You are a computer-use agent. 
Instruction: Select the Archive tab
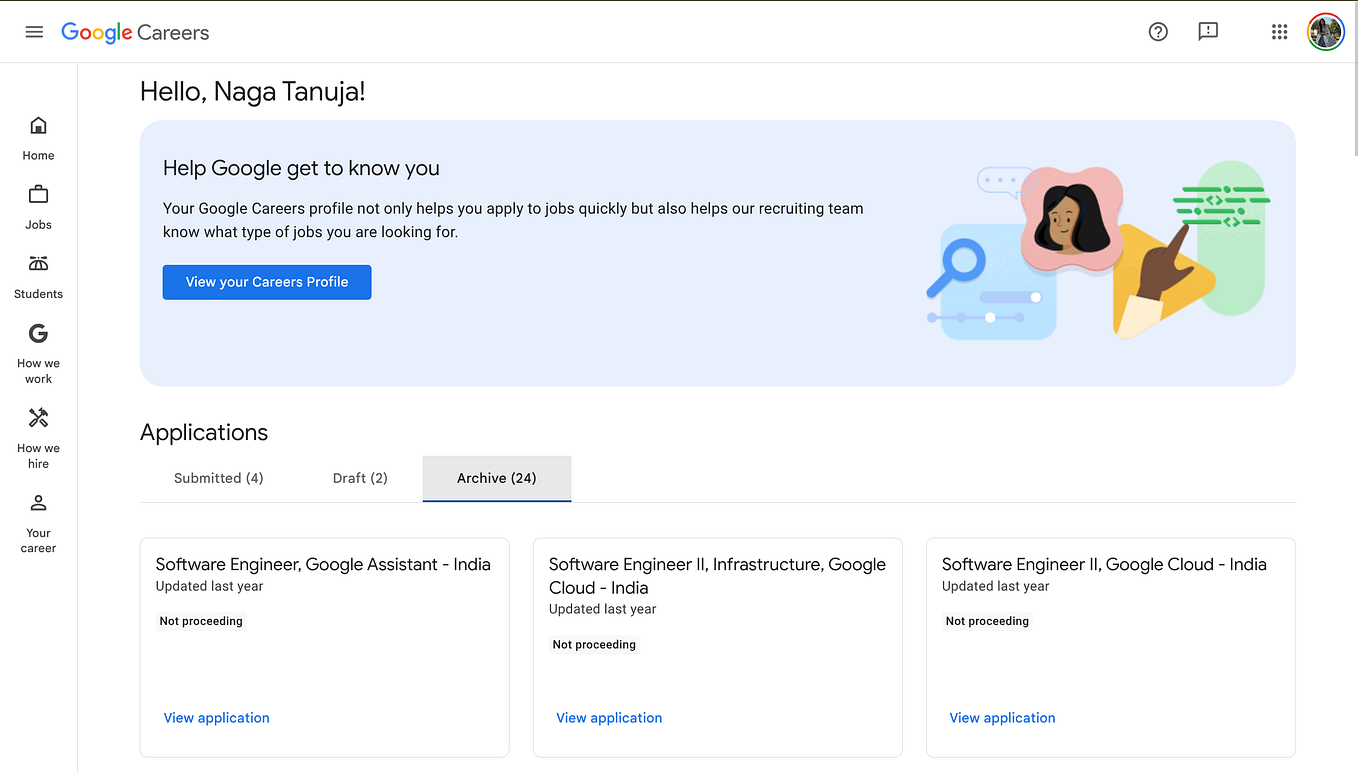click(496, 478)
